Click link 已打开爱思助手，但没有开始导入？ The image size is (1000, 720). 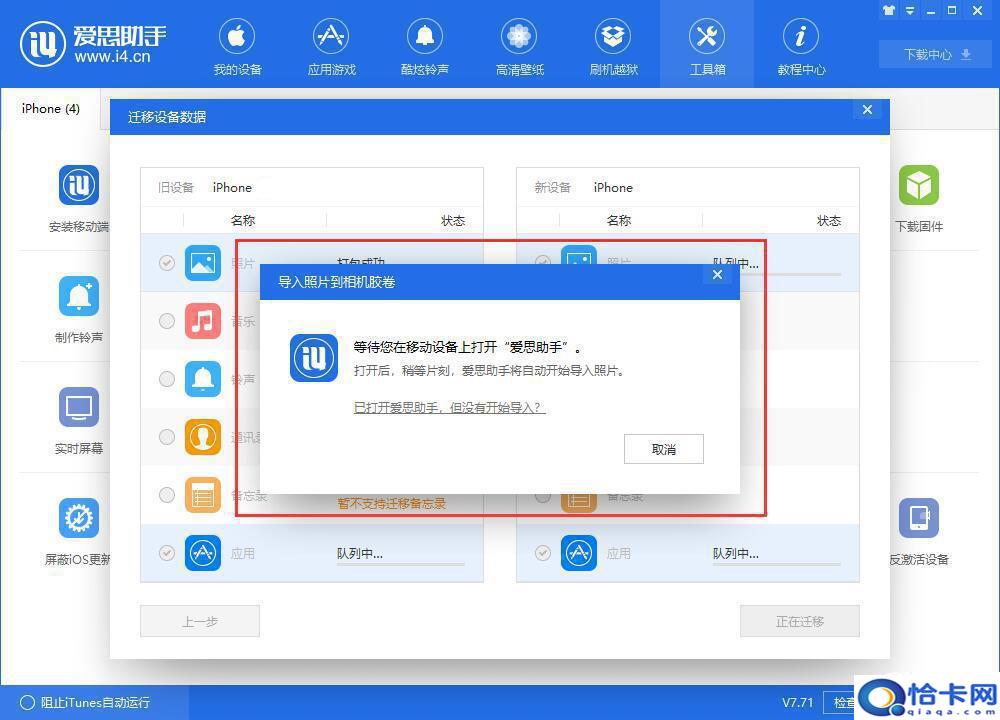pos(450,408)
